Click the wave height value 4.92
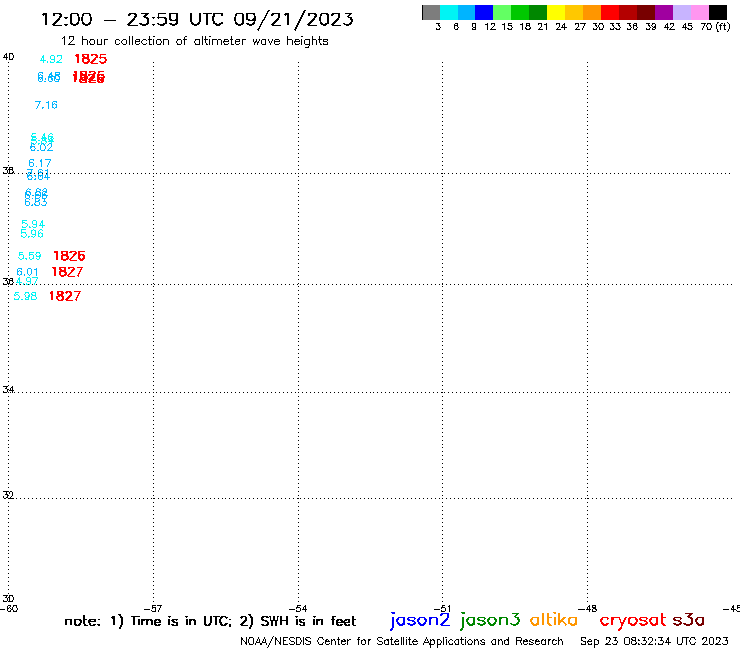 51,59
